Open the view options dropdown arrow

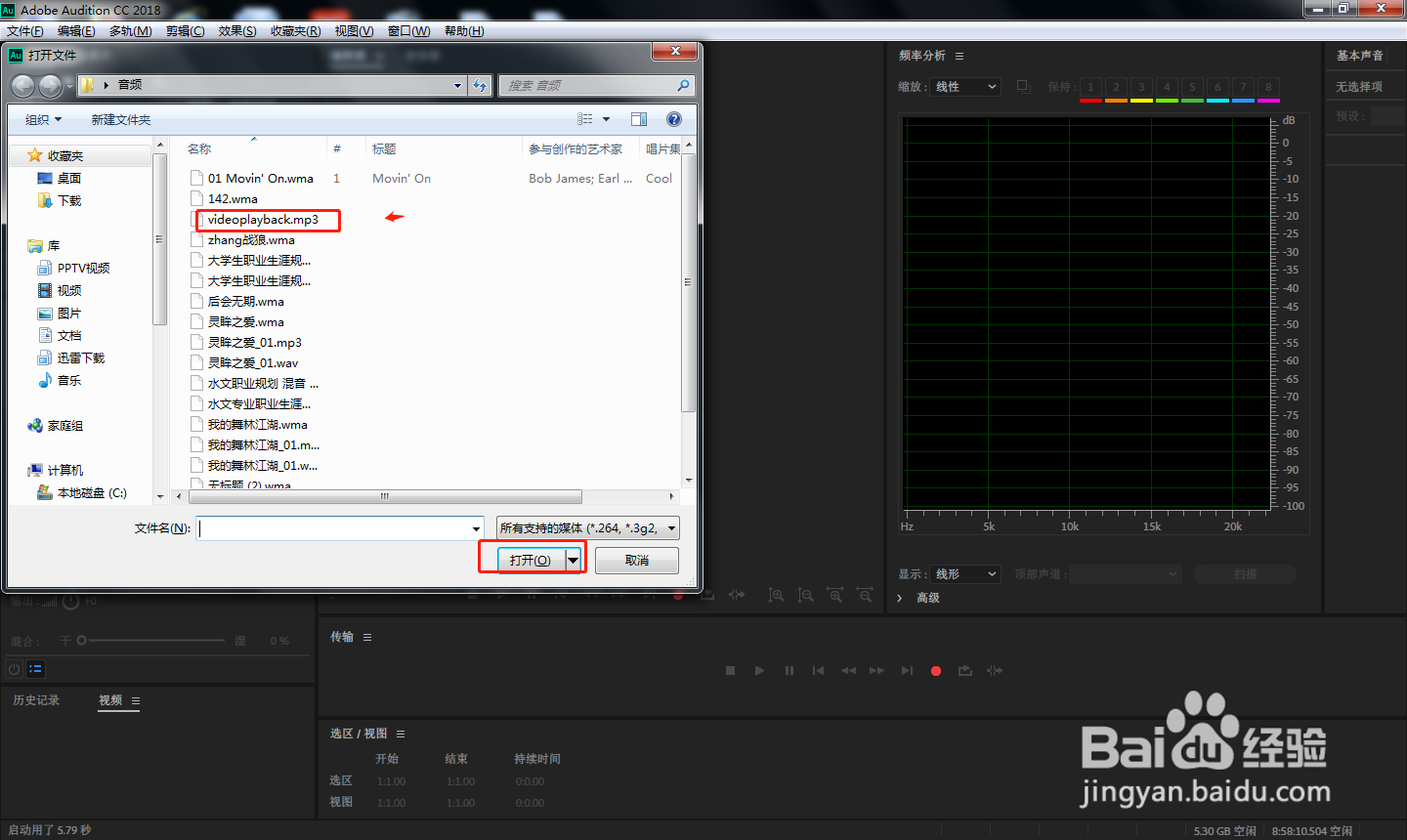(606, 119)
